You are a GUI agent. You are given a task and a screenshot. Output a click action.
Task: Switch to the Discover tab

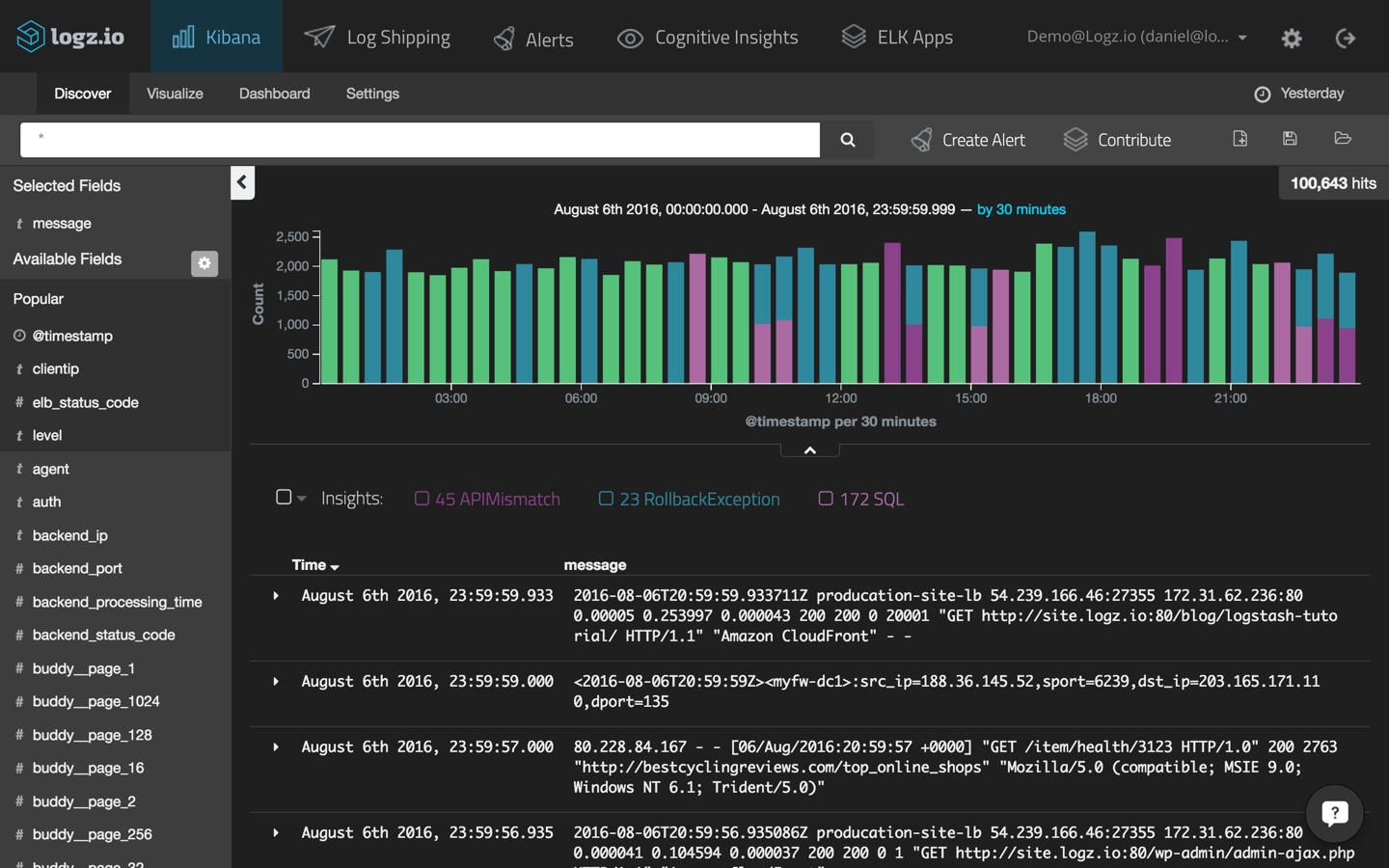tap(83, 94)
